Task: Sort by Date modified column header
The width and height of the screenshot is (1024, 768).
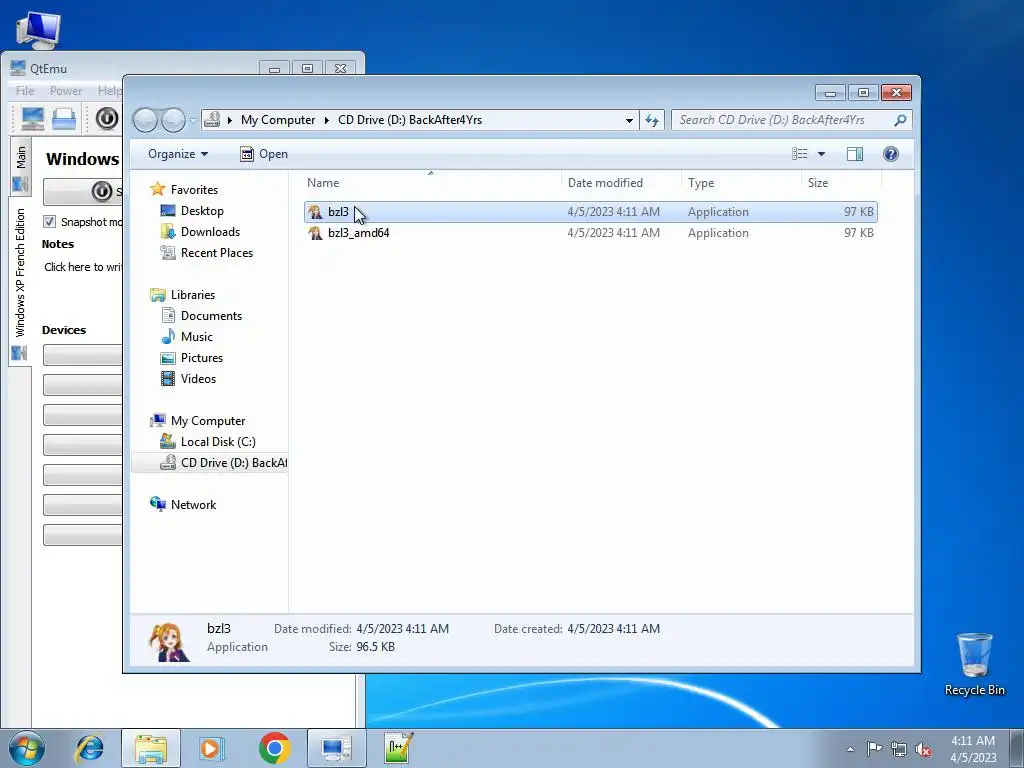Action: point(621,183)
